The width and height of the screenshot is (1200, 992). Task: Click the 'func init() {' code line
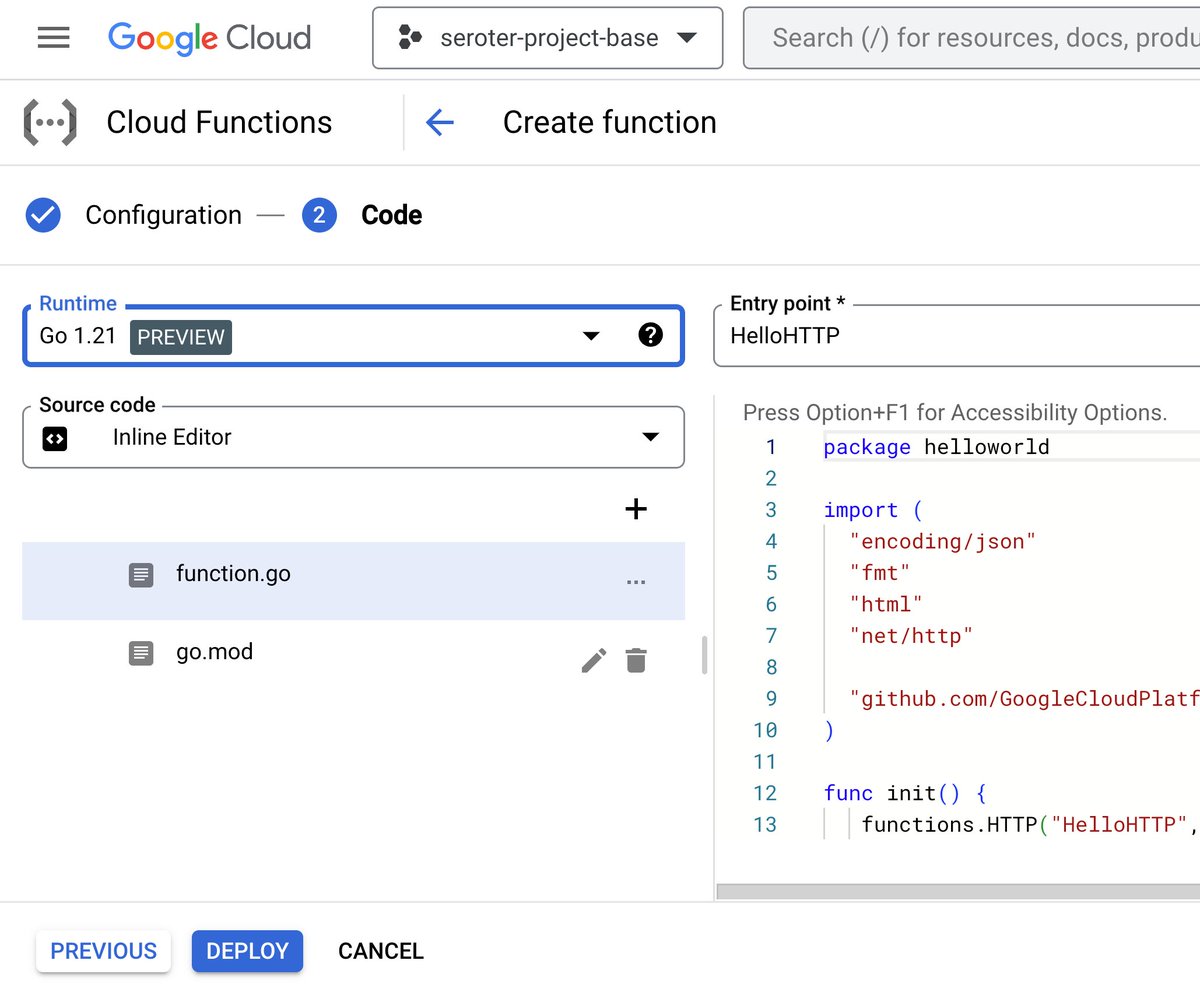pyautogui.click(x=905, y=793)
